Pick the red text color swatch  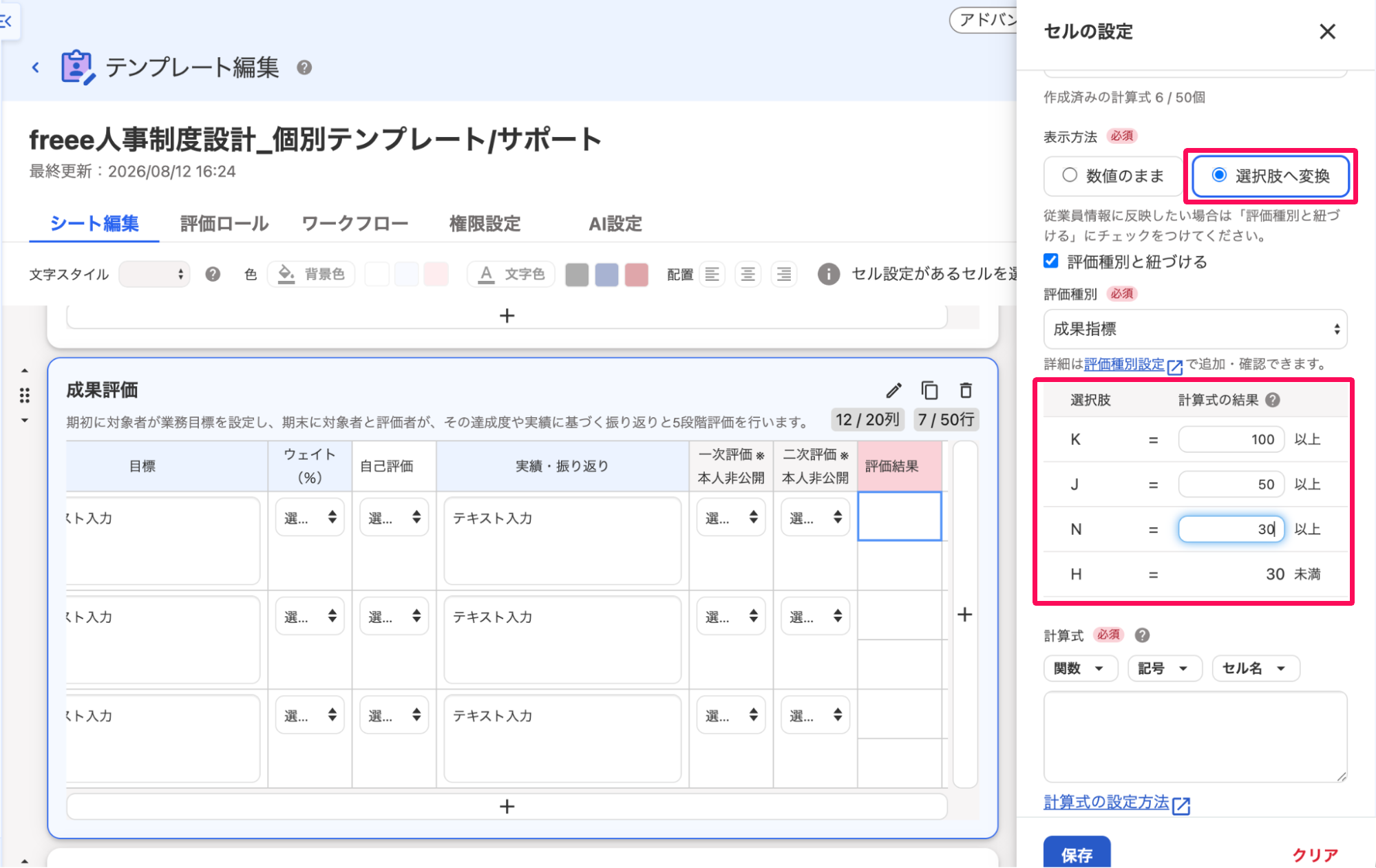point(636,274)
